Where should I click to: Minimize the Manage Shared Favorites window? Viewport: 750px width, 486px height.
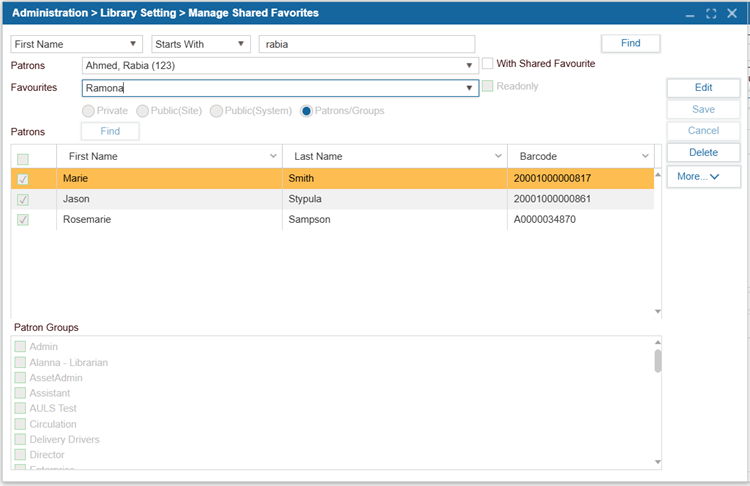pos(690,14)
